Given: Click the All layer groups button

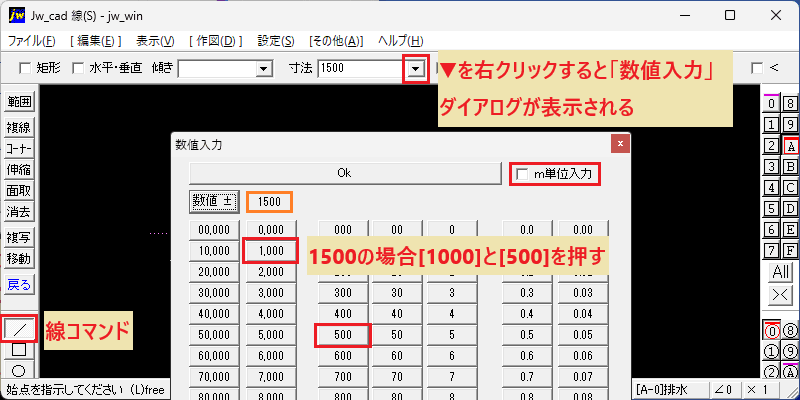Looking at the screenshot, I should click(781, 272).
